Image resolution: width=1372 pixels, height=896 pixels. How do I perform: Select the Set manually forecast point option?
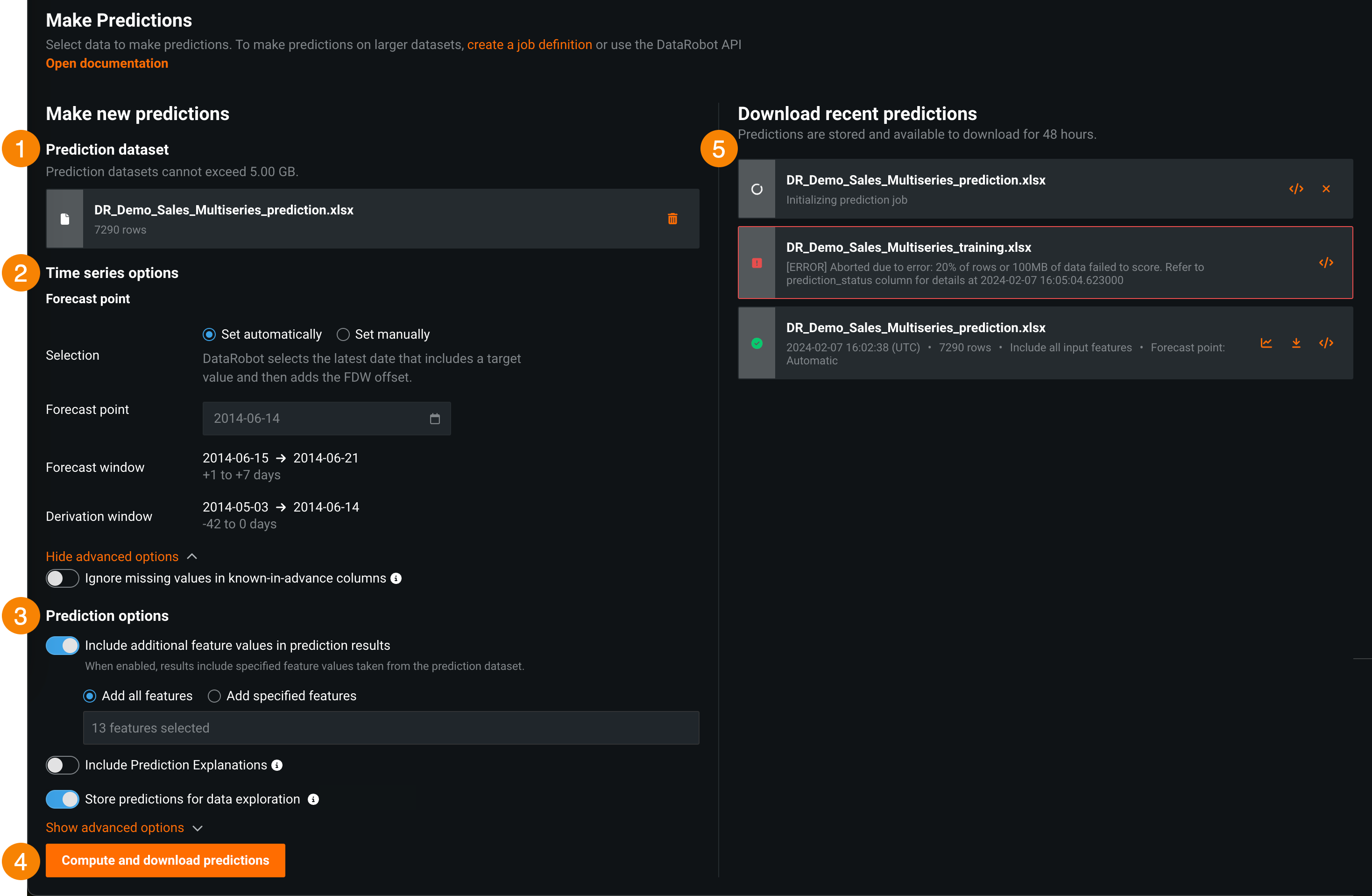[344, 334]
